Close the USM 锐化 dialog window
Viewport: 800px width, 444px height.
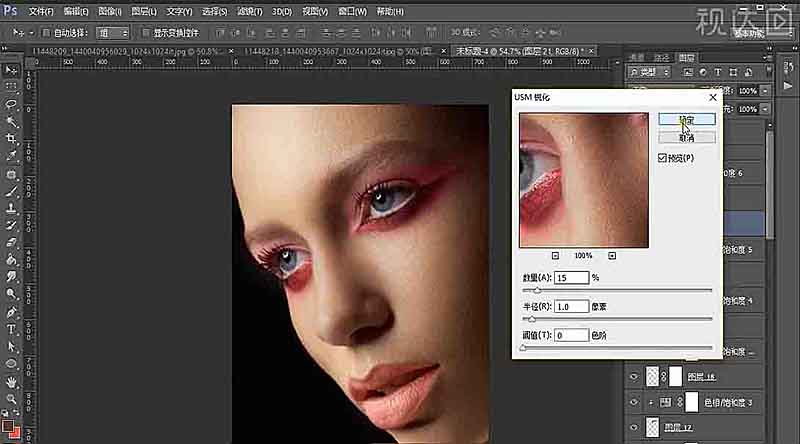point(713,97)
